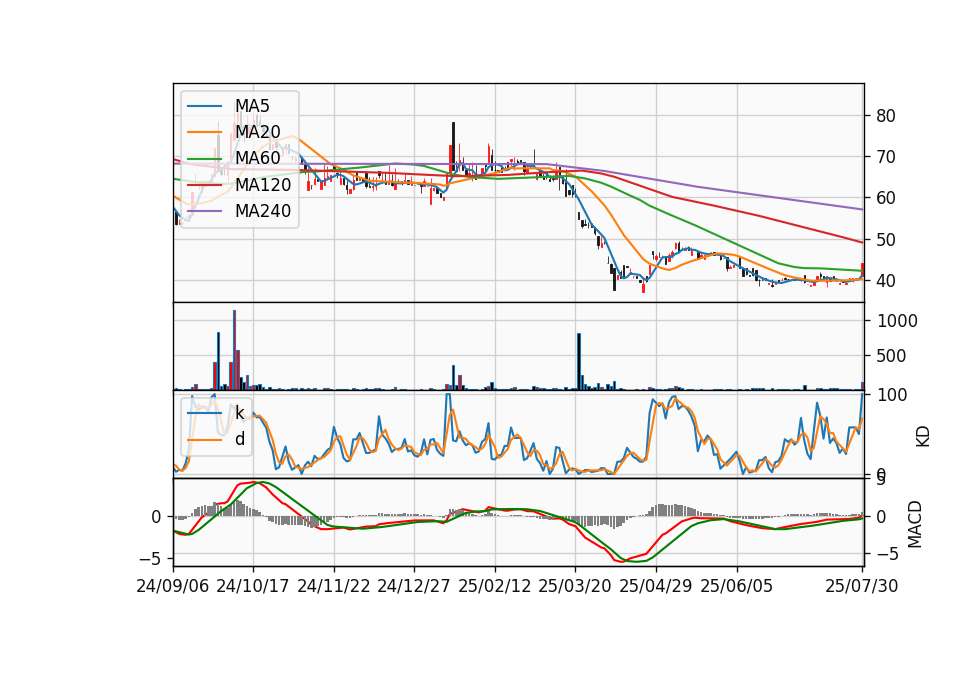Screen dimensions: 960x690
Task: Click the large volume bar at 25/03/20
Action: 579,361
